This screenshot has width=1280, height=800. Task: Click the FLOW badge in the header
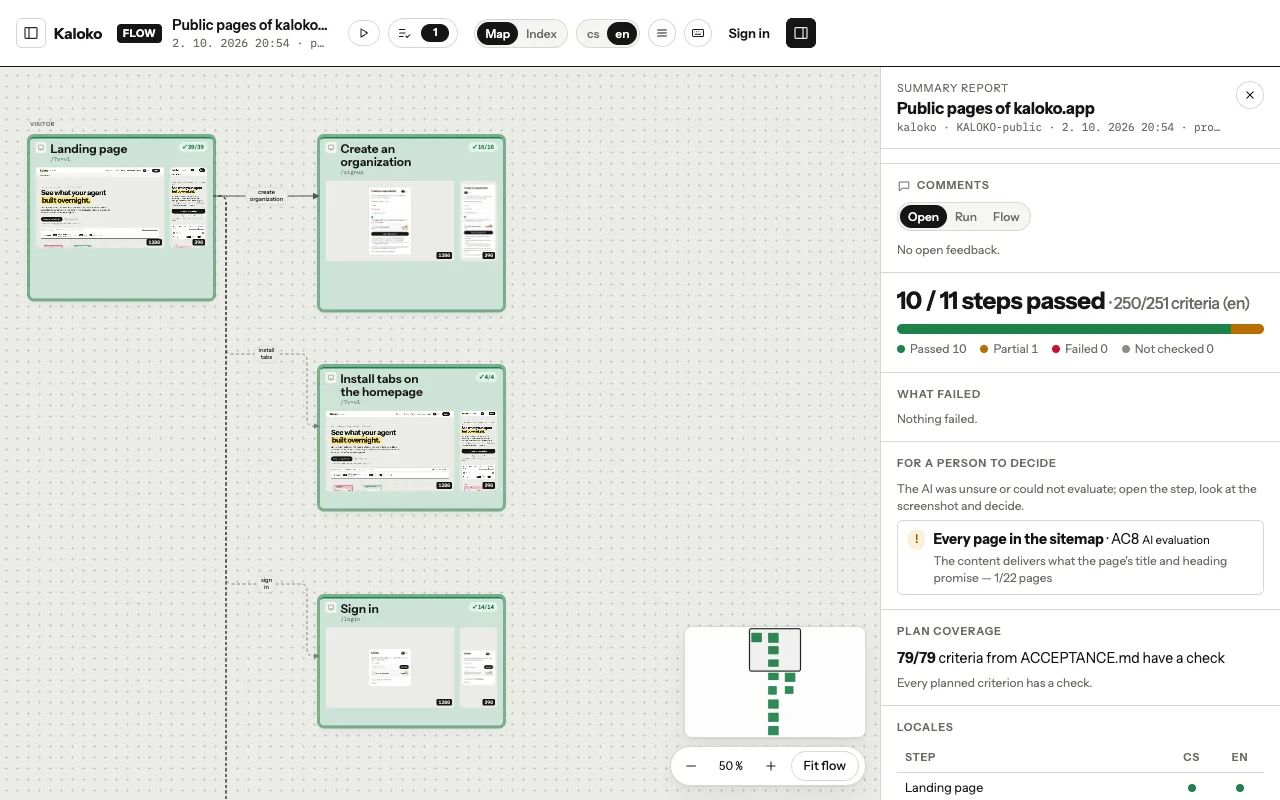tap(139, 33)
